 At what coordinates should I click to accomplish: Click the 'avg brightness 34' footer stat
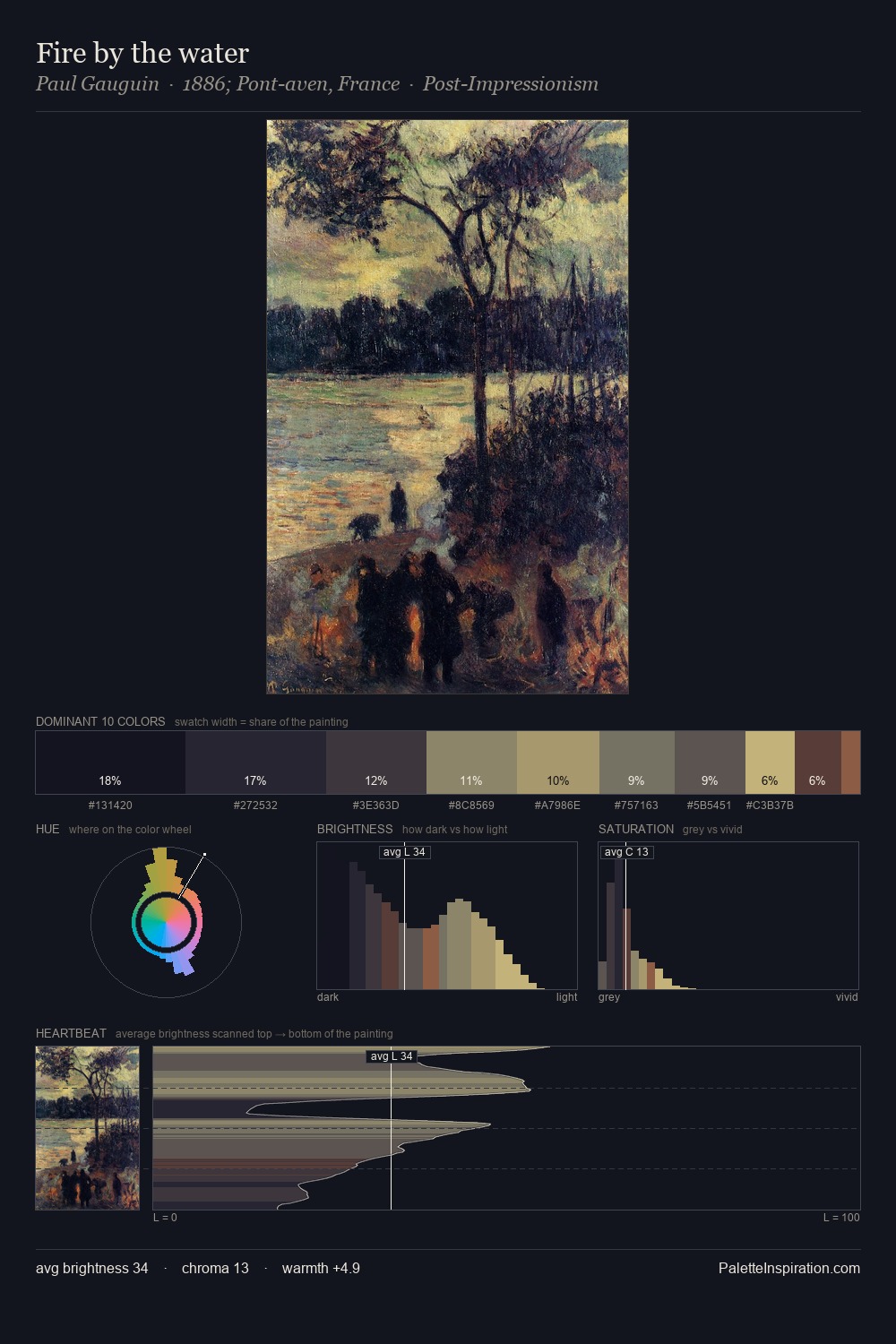tap(92, 1268)
